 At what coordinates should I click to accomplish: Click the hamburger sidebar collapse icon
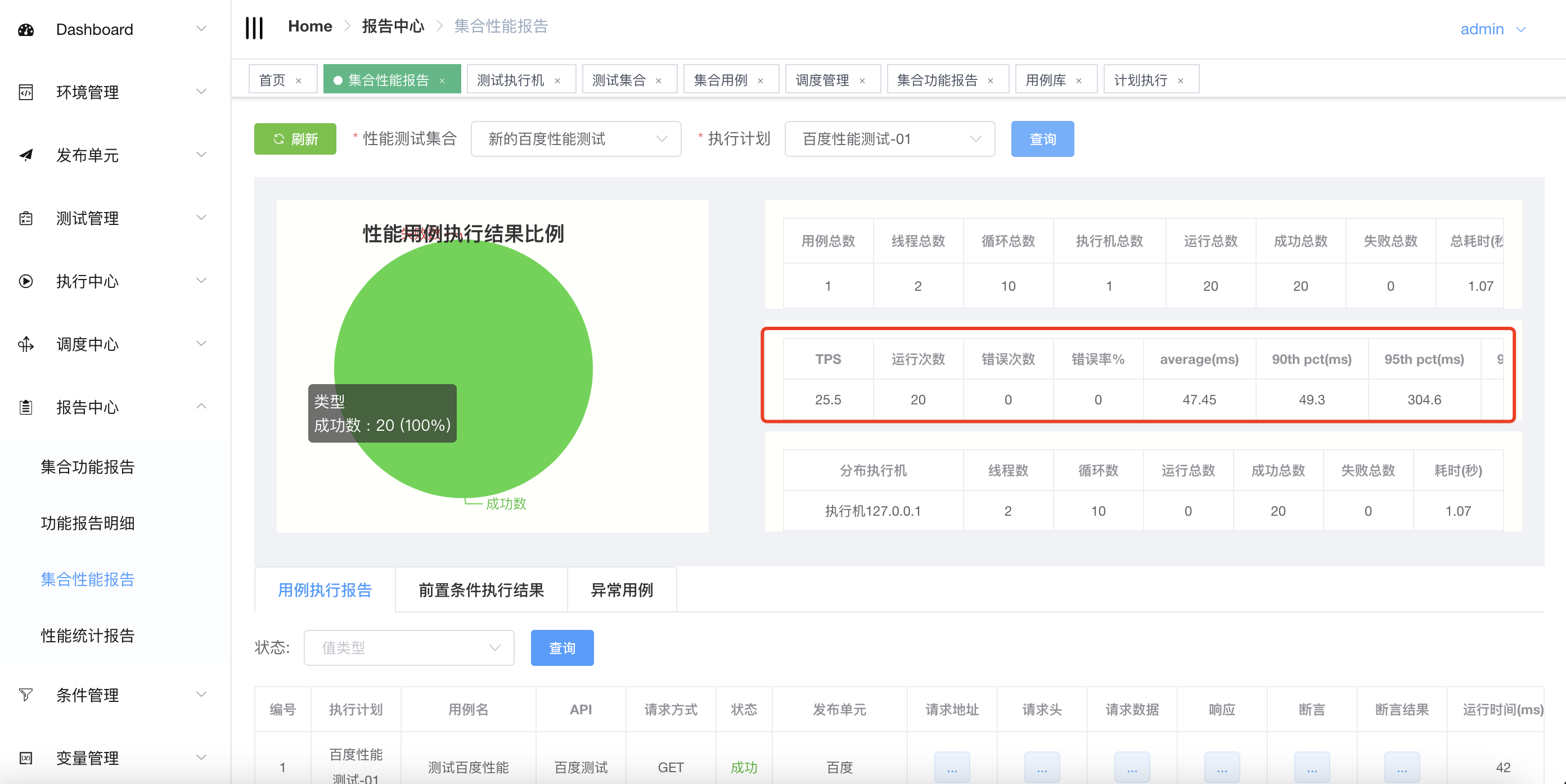tap(254, 28)
